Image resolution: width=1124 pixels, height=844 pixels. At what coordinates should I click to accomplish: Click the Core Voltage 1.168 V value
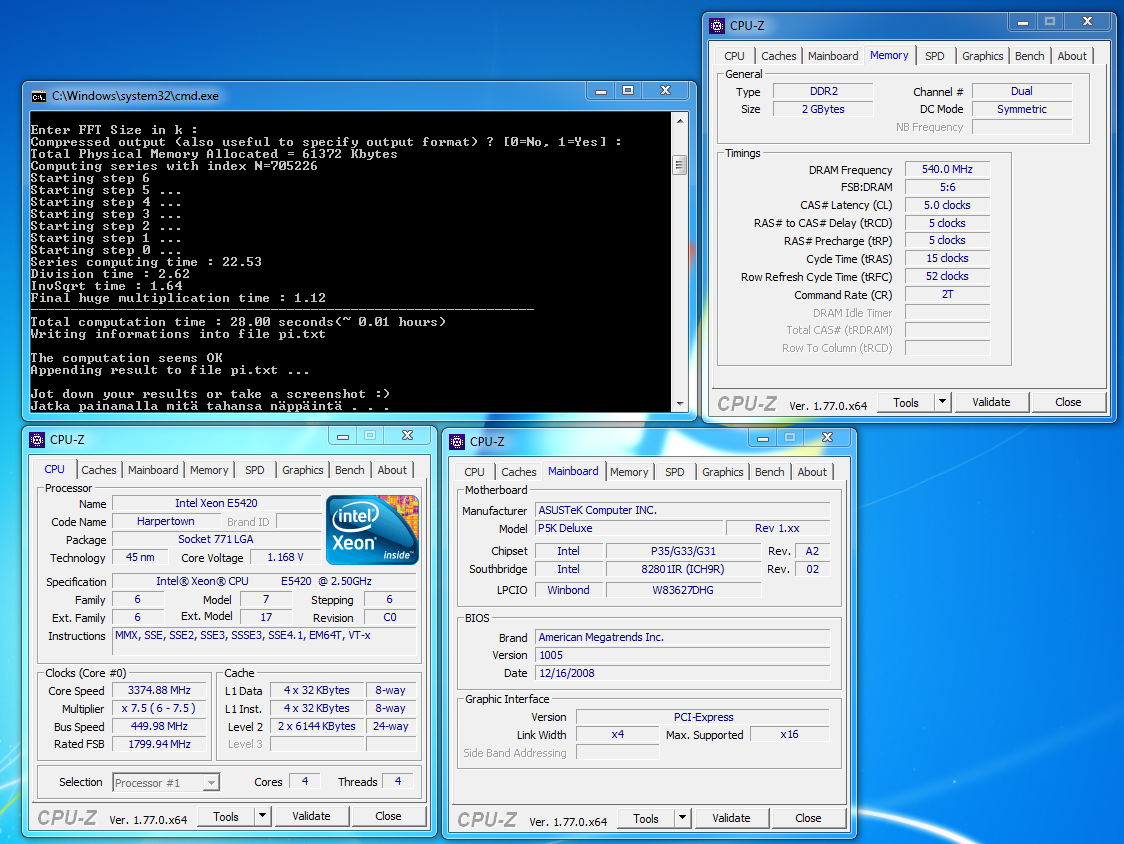285,557
